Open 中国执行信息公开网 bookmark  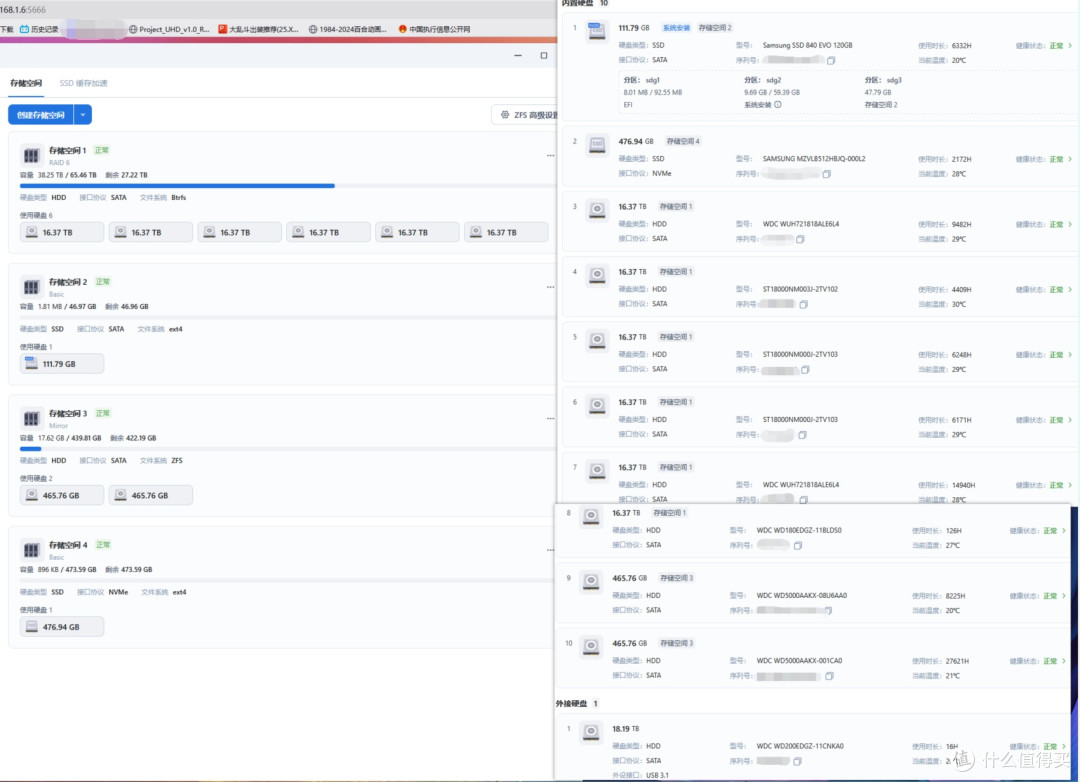click(435, 29)
